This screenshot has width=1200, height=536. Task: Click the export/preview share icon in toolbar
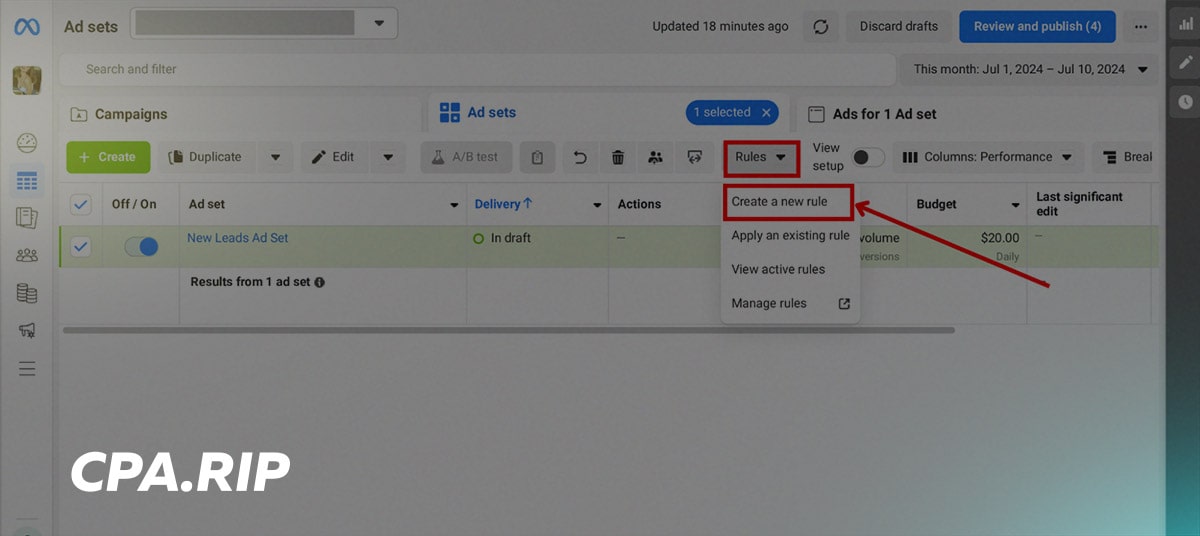(693, 157)
